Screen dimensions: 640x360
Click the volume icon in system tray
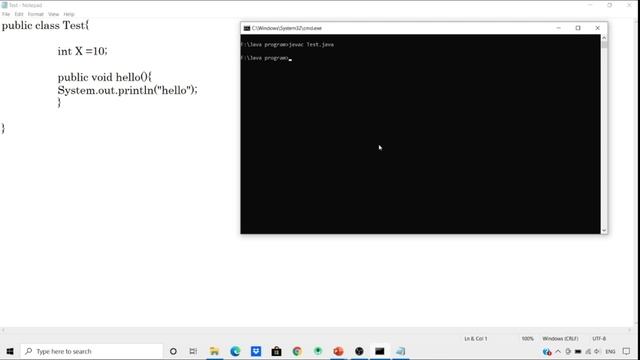[597, 351]
